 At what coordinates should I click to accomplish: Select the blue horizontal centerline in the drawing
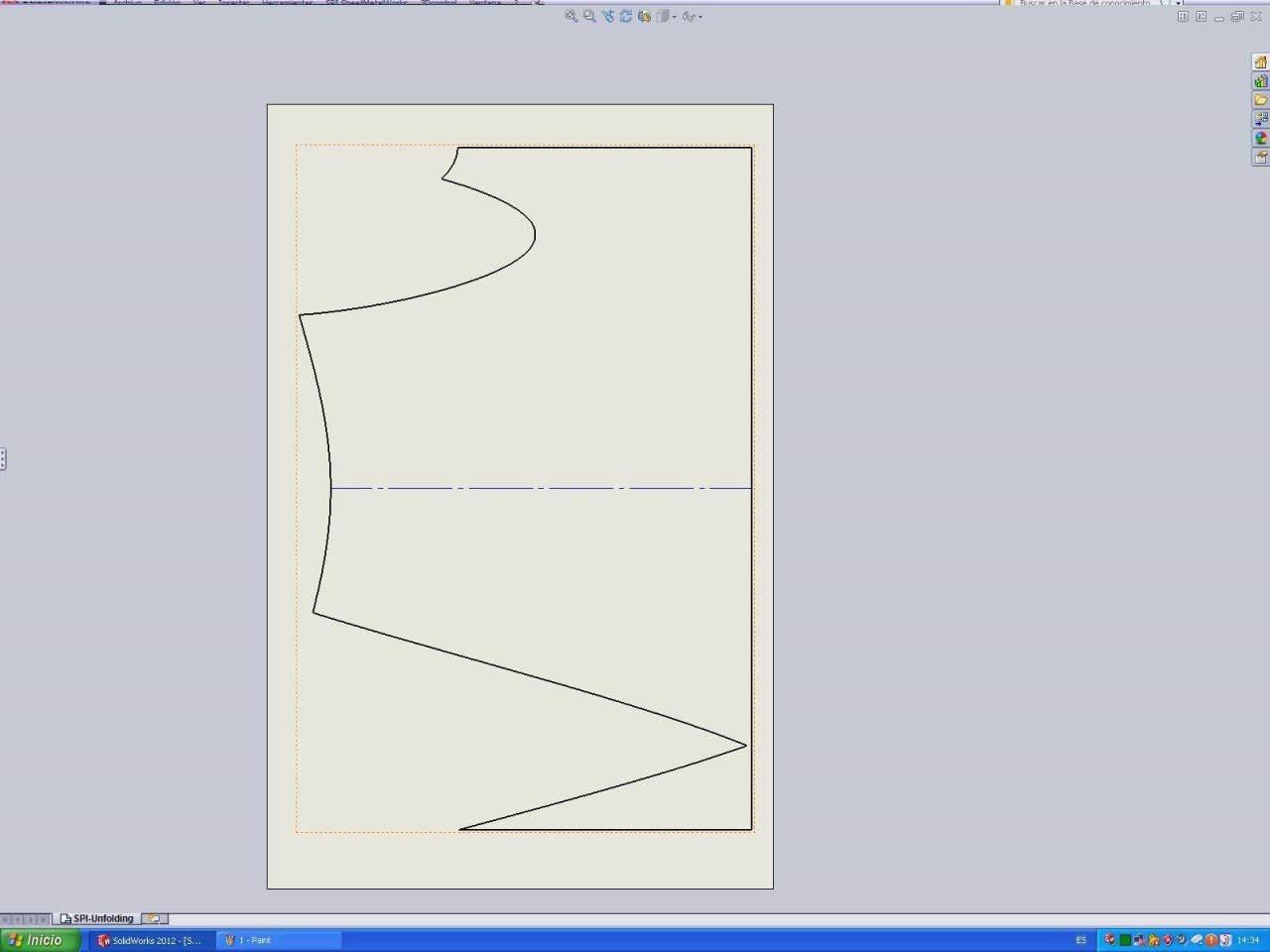tap(541, 488)
